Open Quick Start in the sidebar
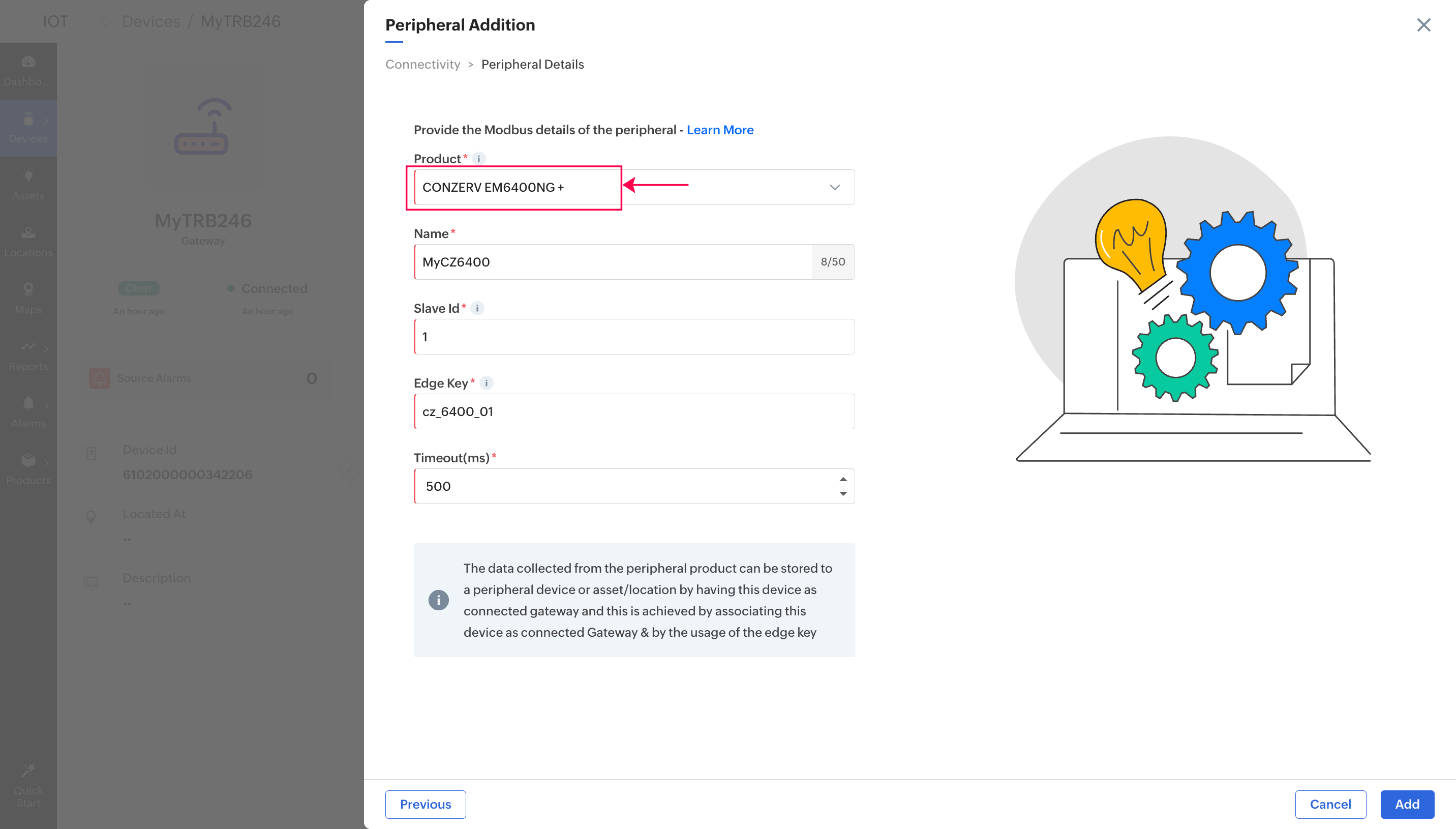Image resolution: width=1456 pixels, height=829 pixels. click(x=28, y=786)
